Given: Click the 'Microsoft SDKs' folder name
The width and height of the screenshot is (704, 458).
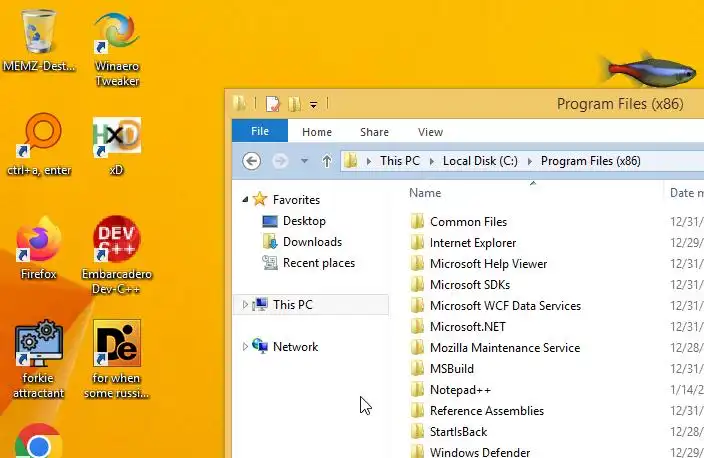Looking at the screenshot, I should pos(470,285).
